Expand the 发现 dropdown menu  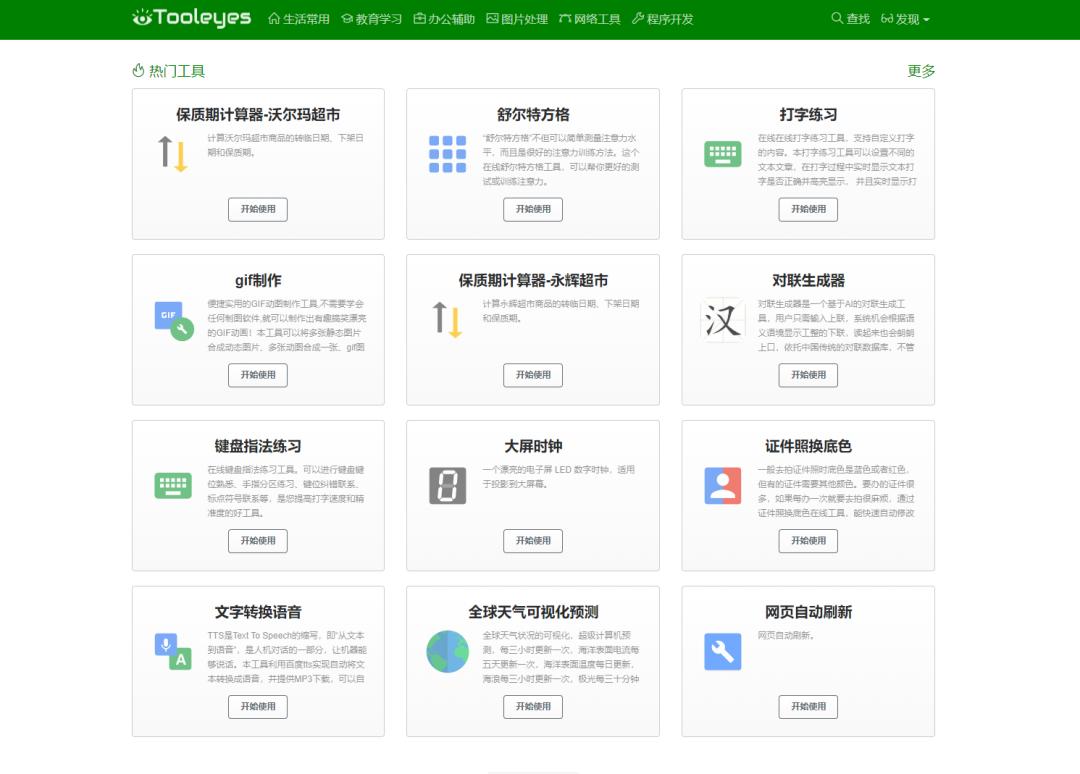[x=907, y=18]
